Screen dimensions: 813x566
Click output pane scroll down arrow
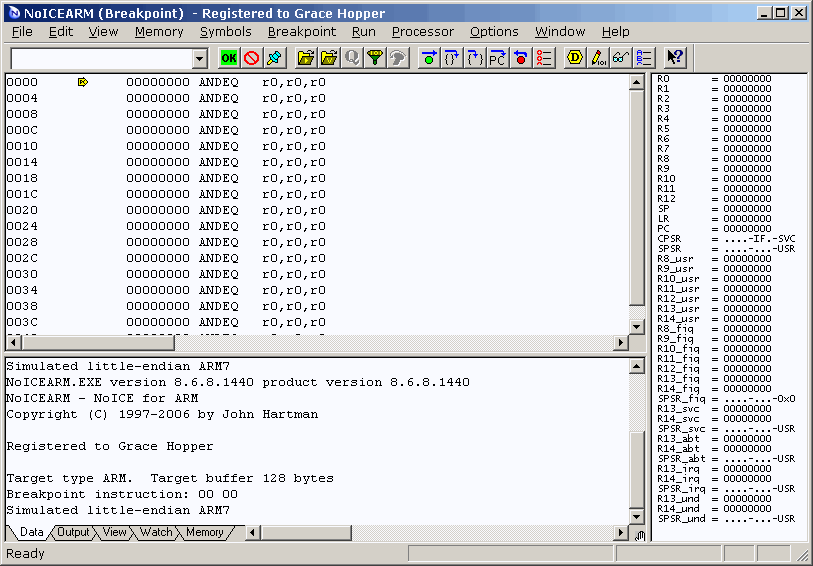tap(637, 516)
